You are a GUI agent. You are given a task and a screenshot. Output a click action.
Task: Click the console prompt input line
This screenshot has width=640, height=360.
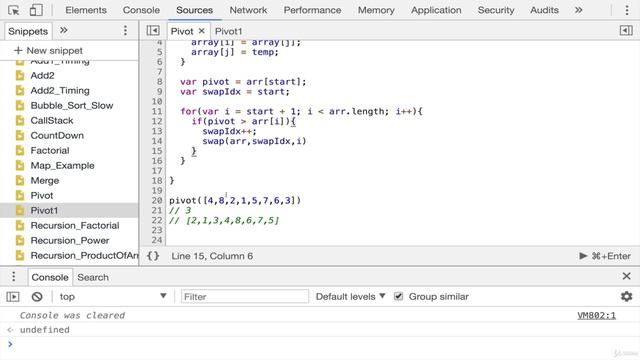tap(320, 345)
